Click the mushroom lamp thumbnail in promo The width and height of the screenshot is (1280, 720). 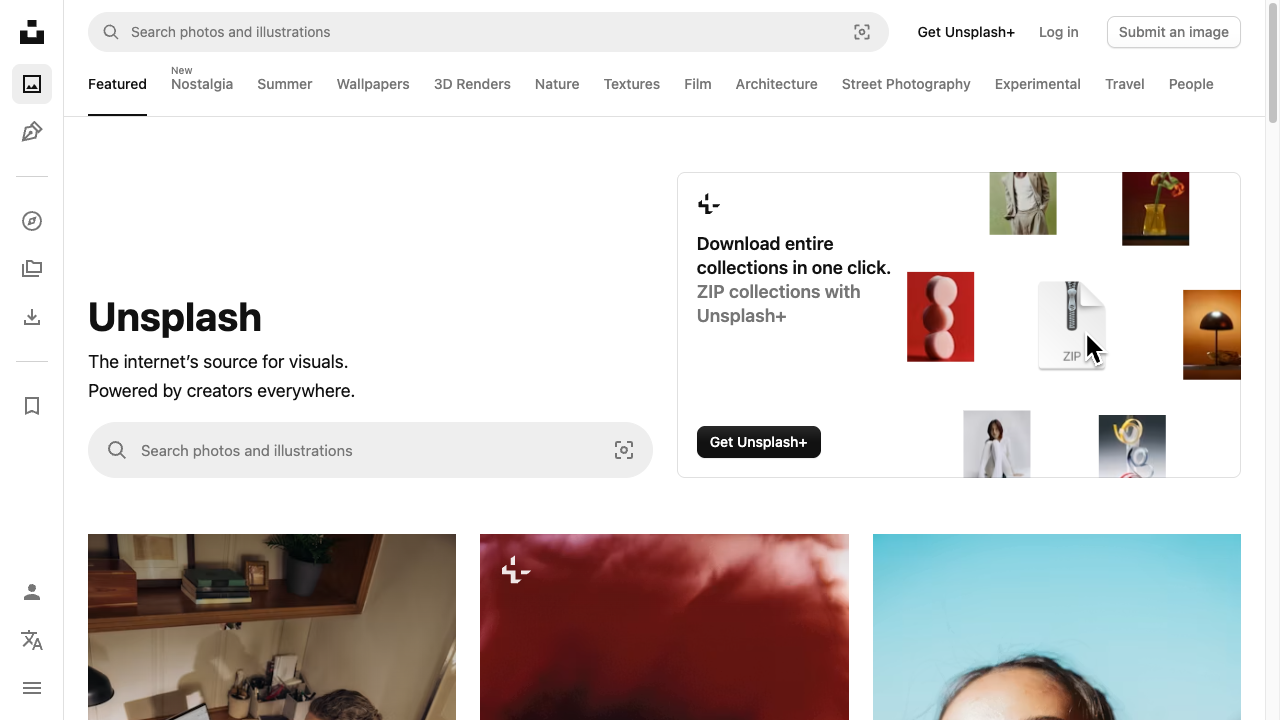point(1212,335)
